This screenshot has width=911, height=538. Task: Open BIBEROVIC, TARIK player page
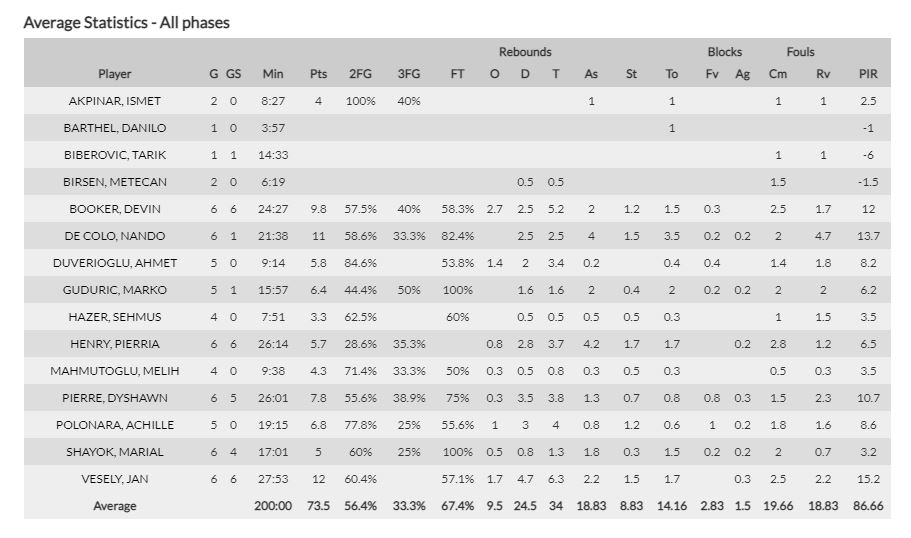pos(115,155)
